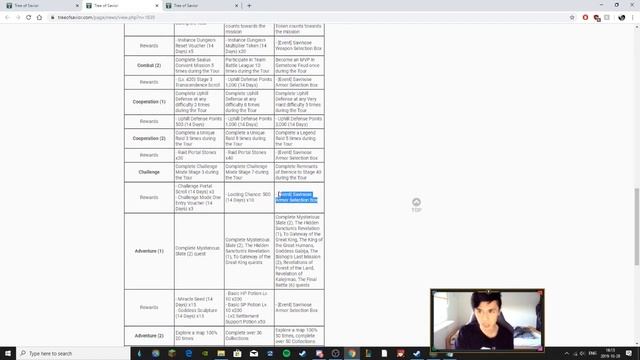Jump to page top with TOP button
640x360 pixels.
click(x=416, y=205)
